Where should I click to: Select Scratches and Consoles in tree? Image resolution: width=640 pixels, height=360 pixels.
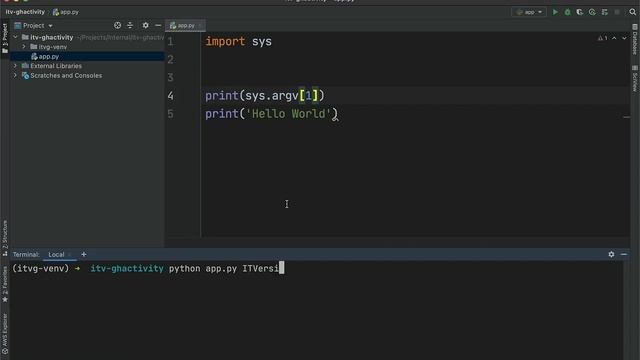pyautogui.click(x=66, y=76)
